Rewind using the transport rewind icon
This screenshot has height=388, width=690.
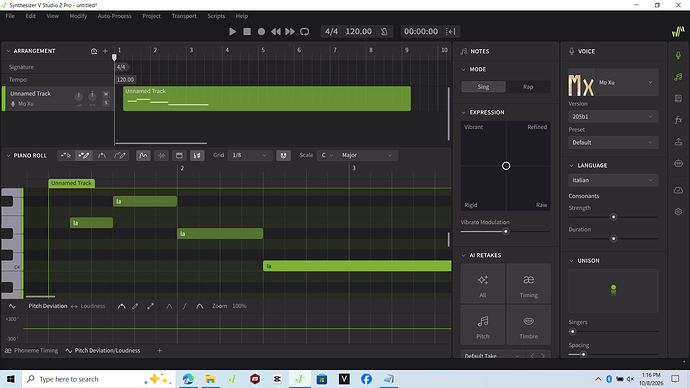point(275,31)
